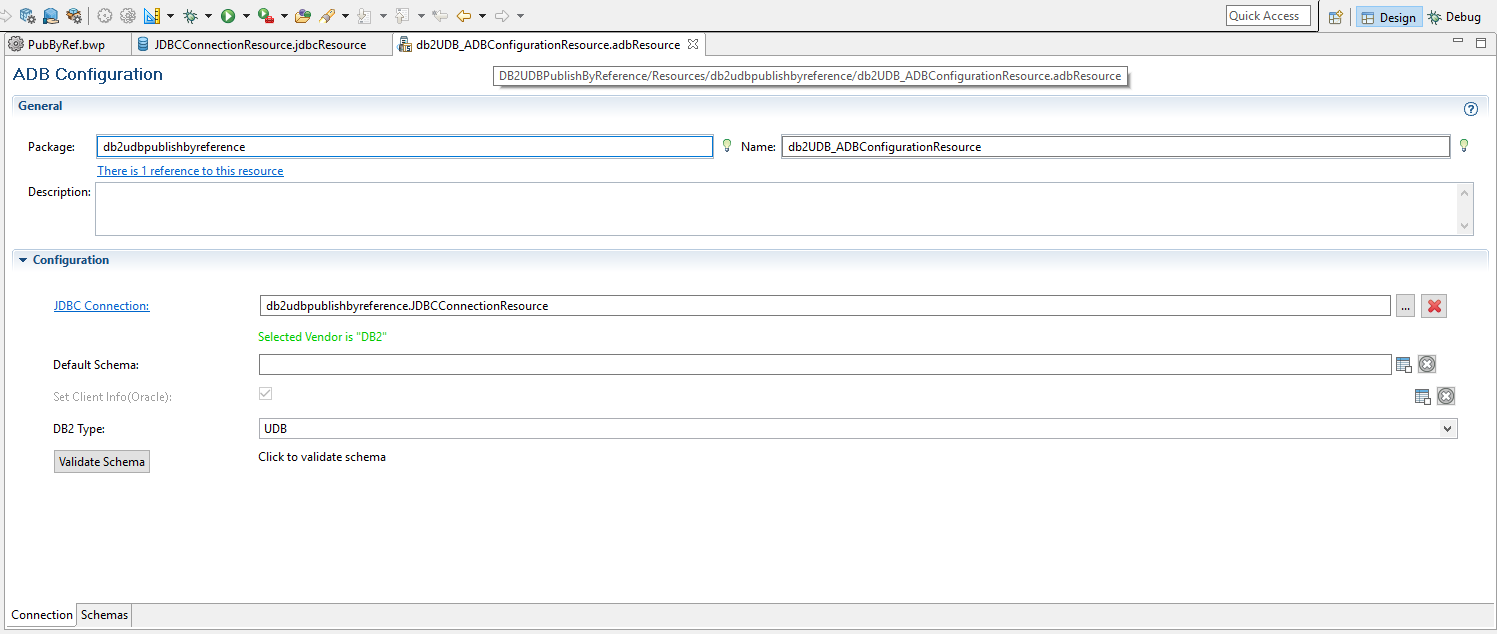Click the lightbulb icon beside Package field
This screenshot has height=634, width=1497.
[x=727, y=146]
